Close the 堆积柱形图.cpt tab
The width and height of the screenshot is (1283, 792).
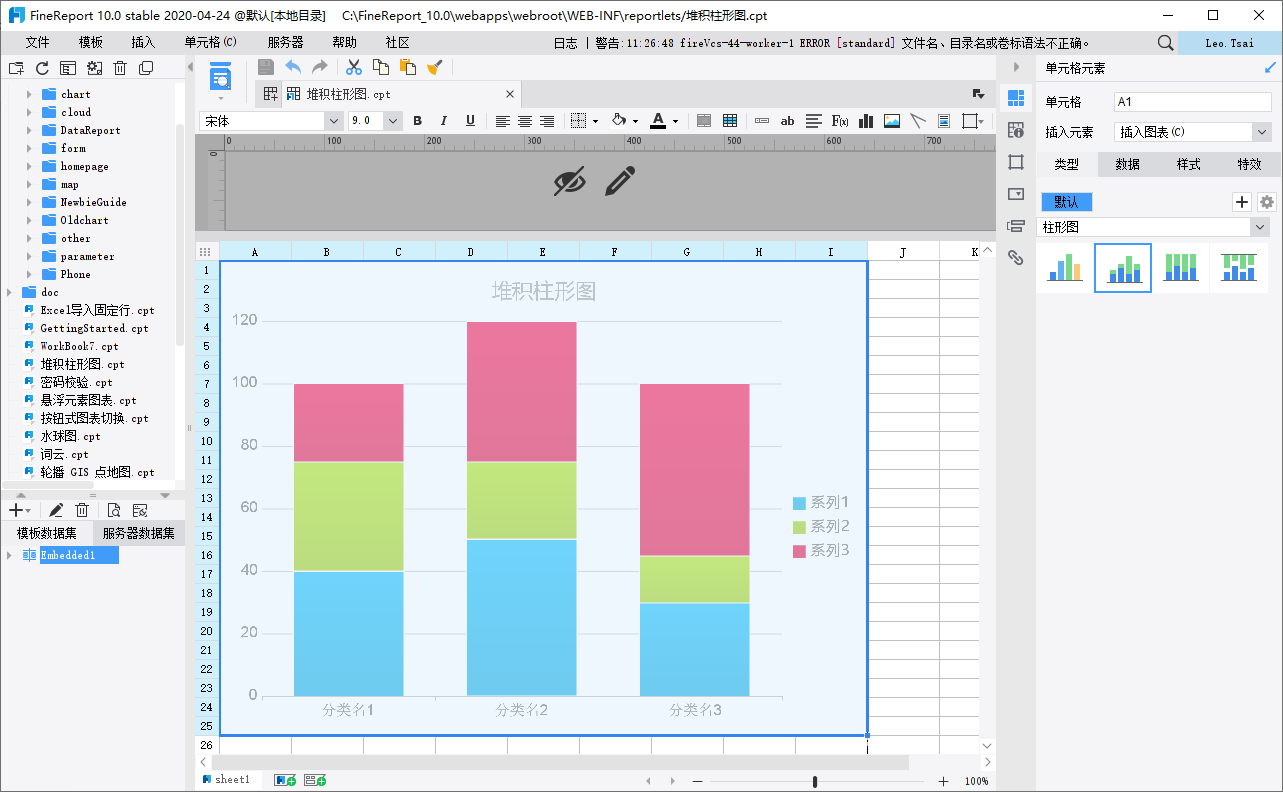[x=509, y=94]
